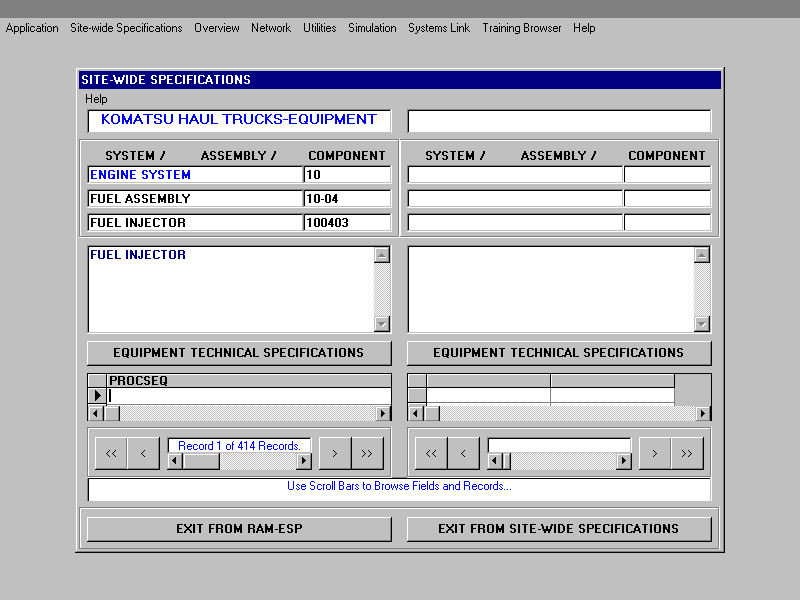Screen dimensions: 800x600
Task: Open the Simulation menu
Action: coord(372,28)
